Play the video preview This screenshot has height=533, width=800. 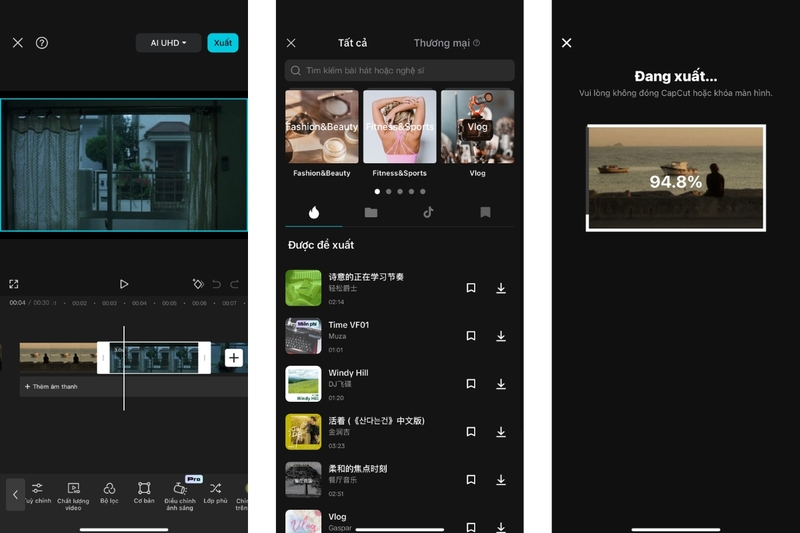point(123,284)
